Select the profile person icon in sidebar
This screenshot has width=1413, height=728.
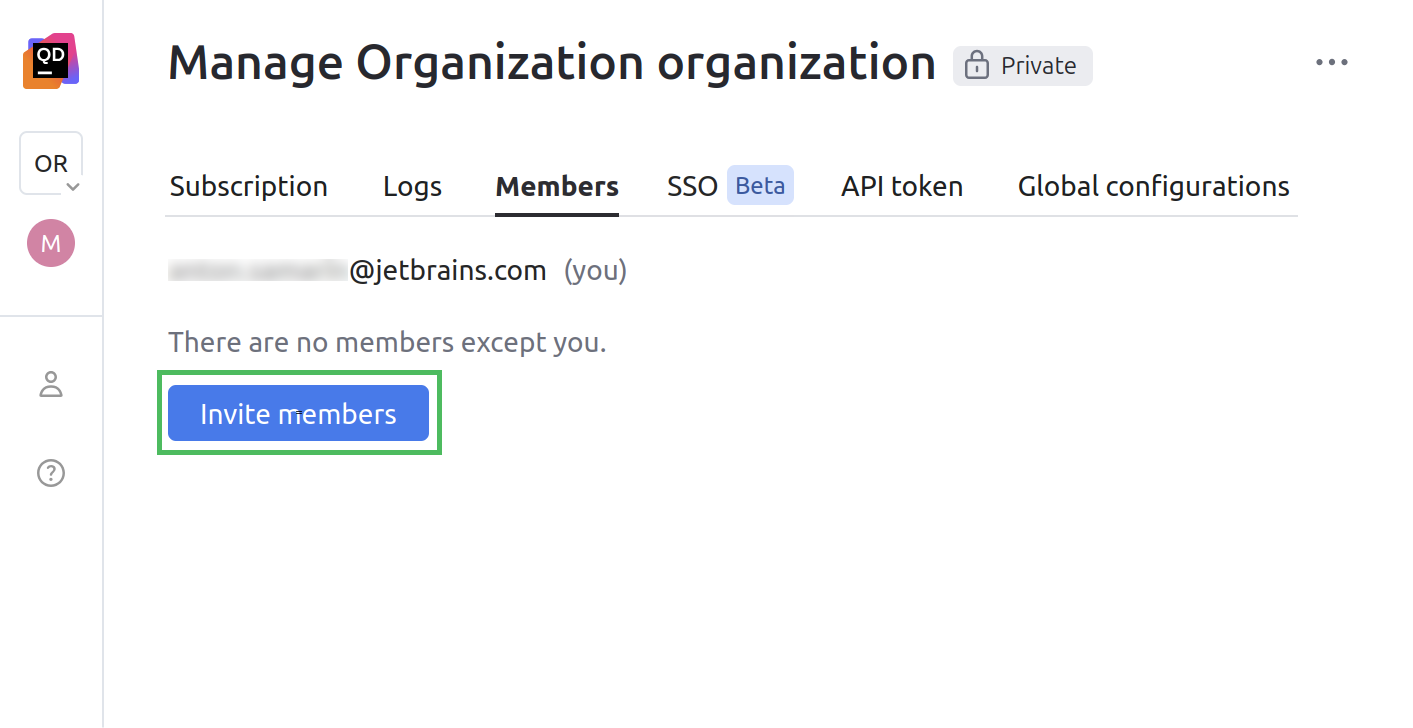[x=51, y=384]
